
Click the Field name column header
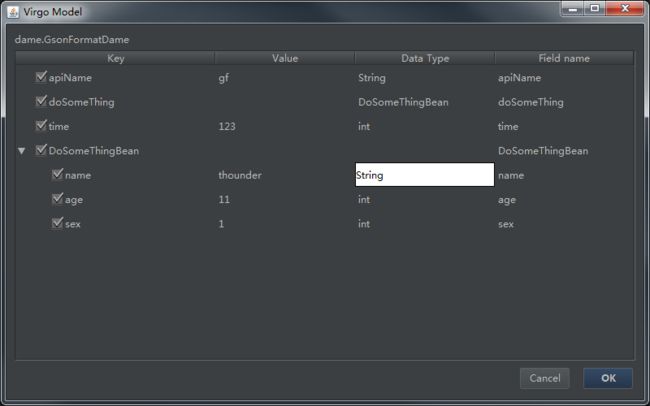click(x=564, y=58)
